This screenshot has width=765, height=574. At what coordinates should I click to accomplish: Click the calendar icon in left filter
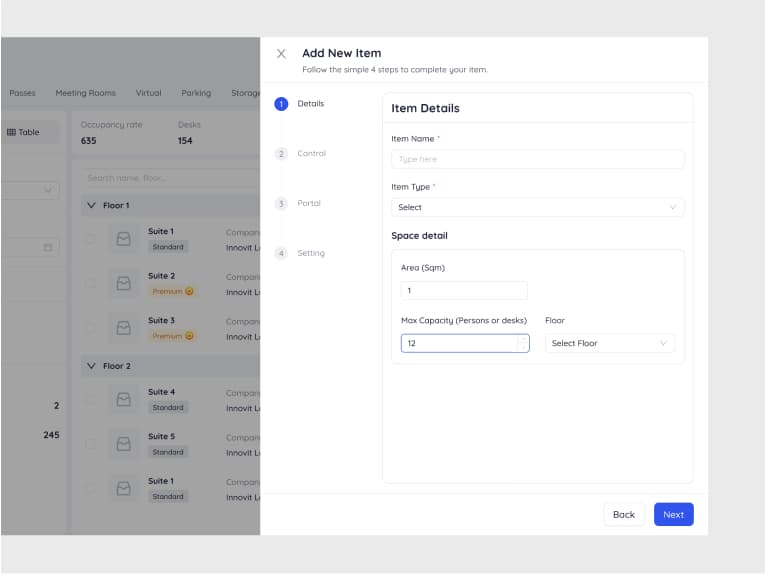(x=48, y=247)
